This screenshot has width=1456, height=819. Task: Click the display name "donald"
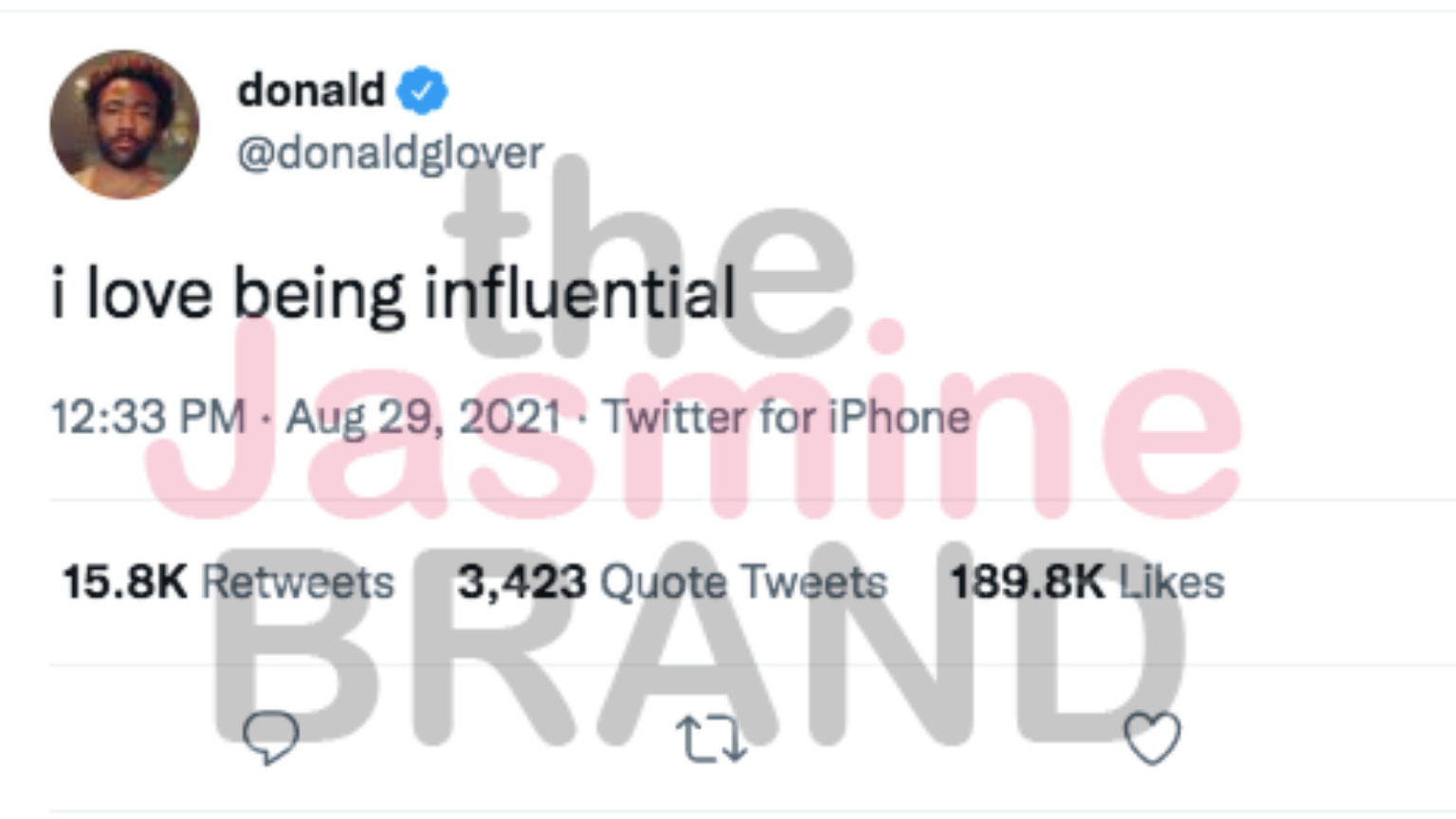point(311,91)
